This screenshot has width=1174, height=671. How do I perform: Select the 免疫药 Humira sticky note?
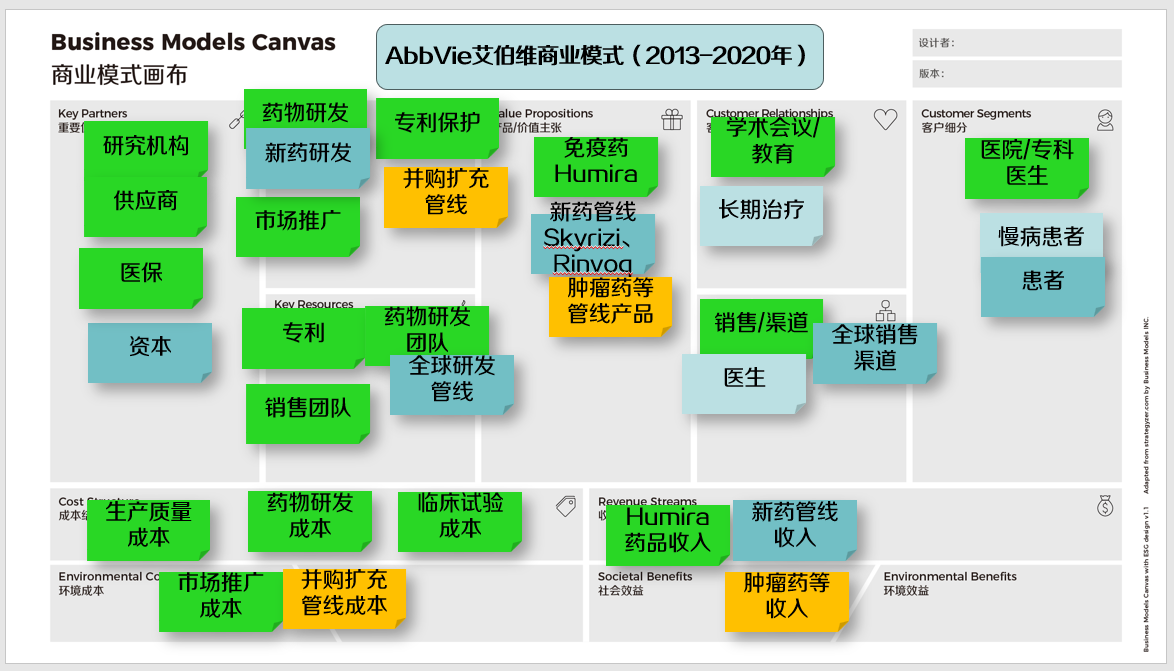(x=596, y=166)
